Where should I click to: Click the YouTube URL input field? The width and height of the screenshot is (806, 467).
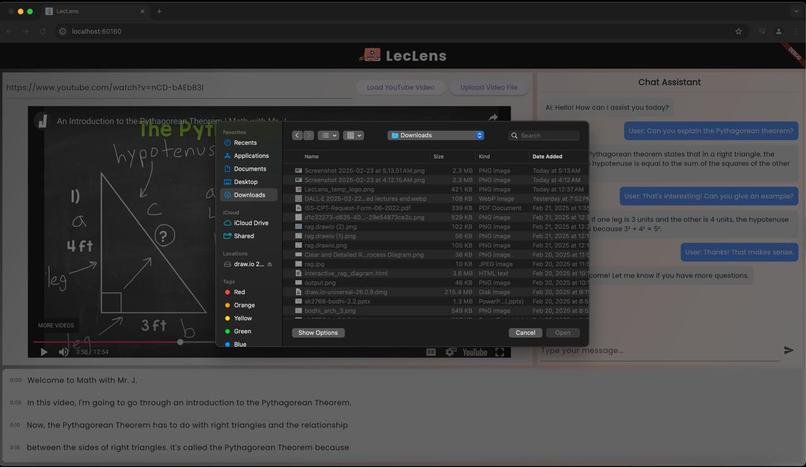coord(179,88)
